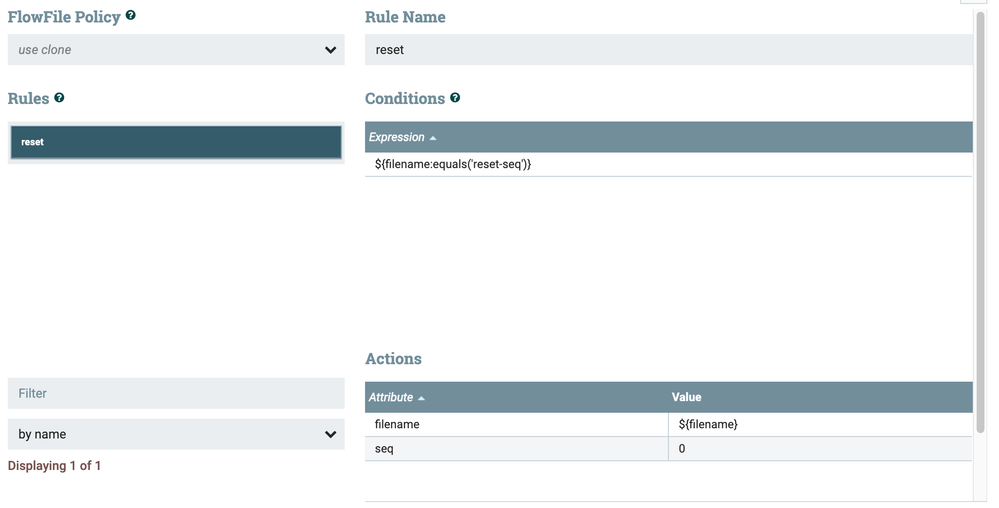The height and width of the screenshot is (508, 999).
Task: Open the 'use clone' FlowFile Policy dropdown
Action: pyautogui.click(x=176, y=50)
